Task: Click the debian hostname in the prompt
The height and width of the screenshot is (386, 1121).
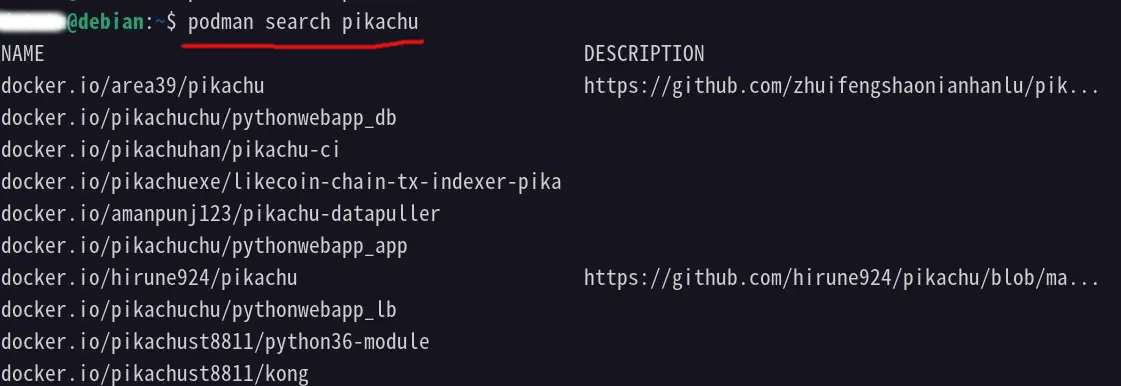Action: coord(111,22)
